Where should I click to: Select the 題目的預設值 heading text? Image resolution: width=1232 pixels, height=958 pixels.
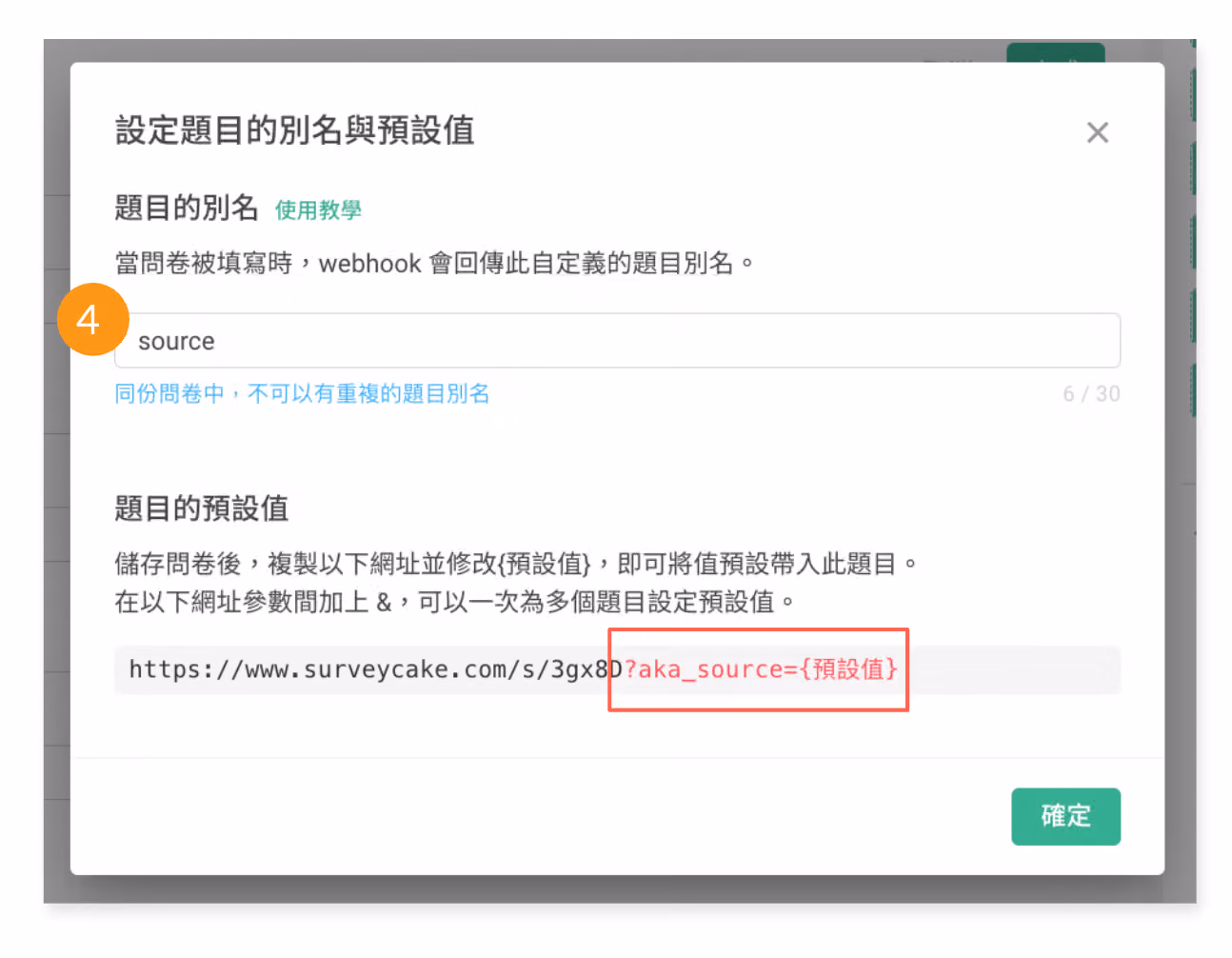pyautogui.click(x=201, y=508)
